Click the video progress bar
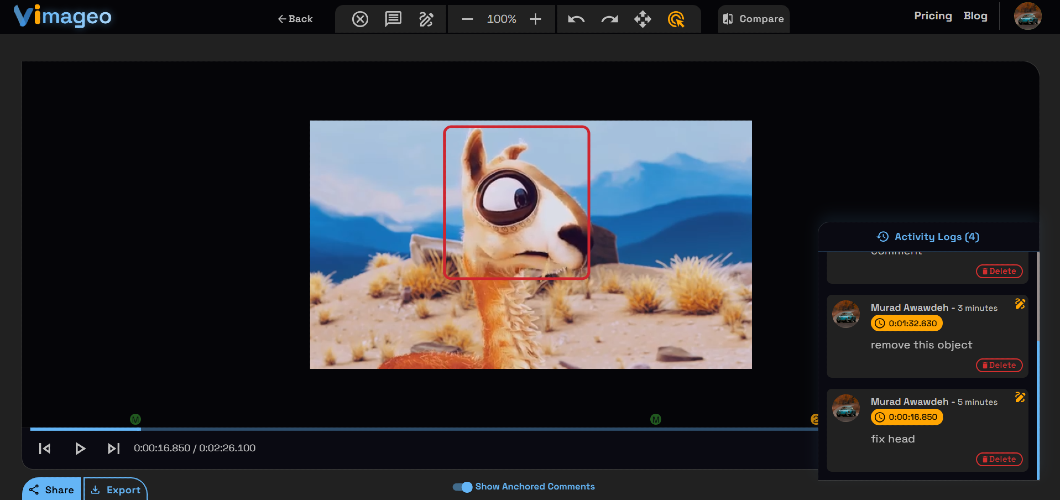Viewport: 1060px width, 500px height. click(x=424, y=429)
